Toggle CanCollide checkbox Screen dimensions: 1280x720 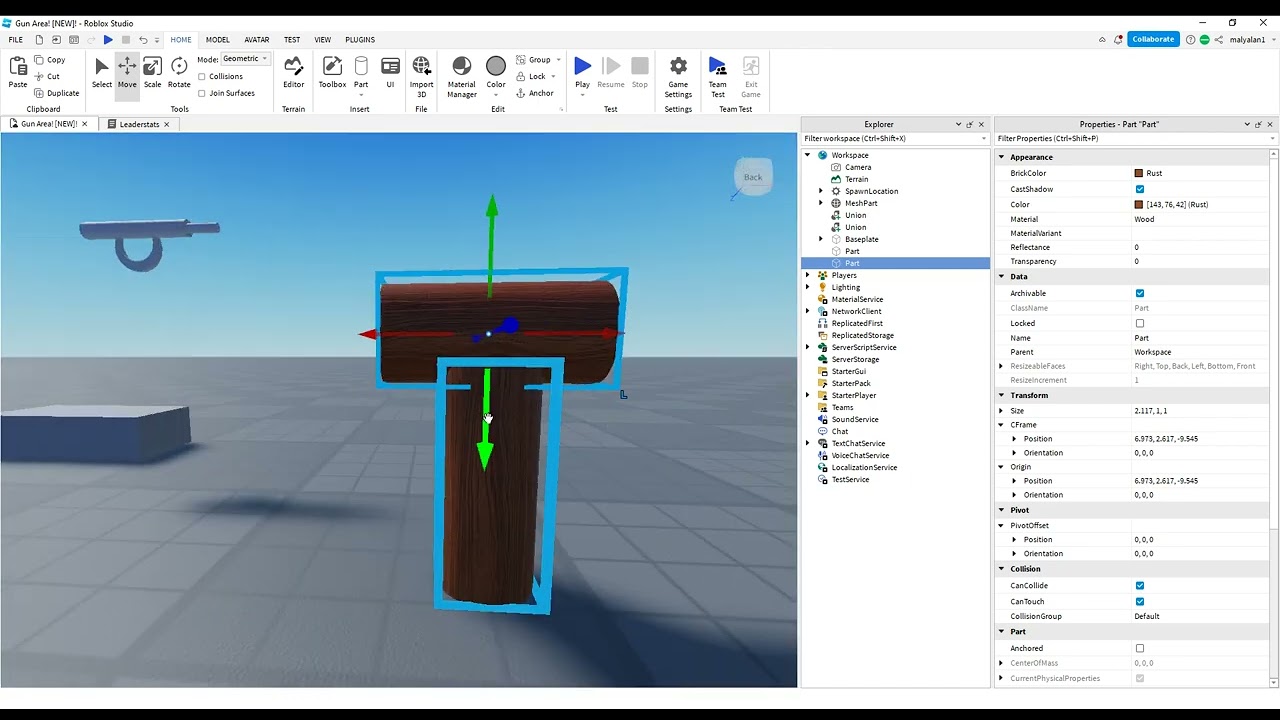(1140, 586)
